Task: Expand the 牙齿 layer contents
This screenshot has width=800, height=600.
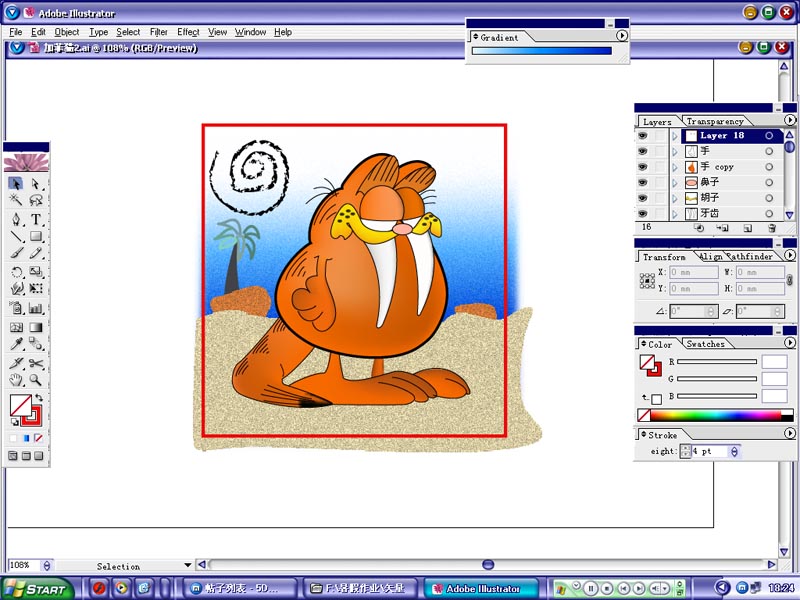Action: [x=675, y=214]
